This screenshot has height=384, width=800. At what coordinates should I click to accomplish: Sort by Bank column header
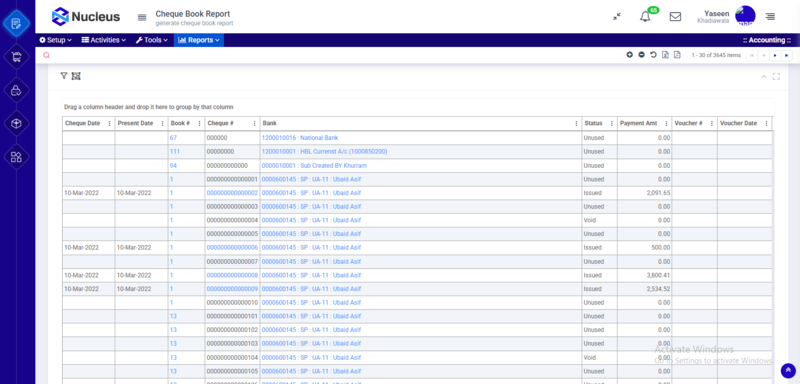[x=269, y=123]
